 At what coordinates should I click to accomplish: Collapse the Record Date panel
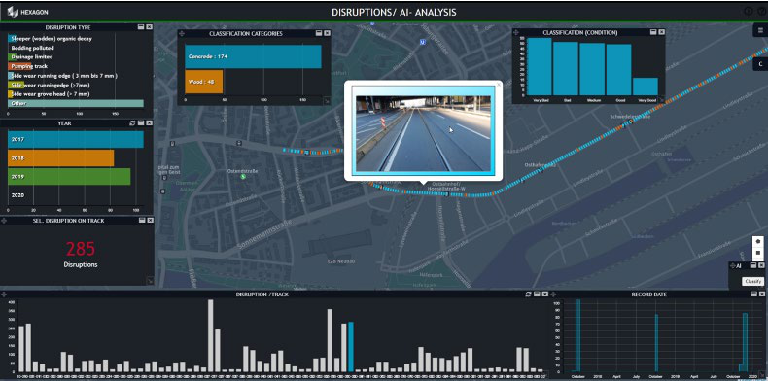pos(754,294)
